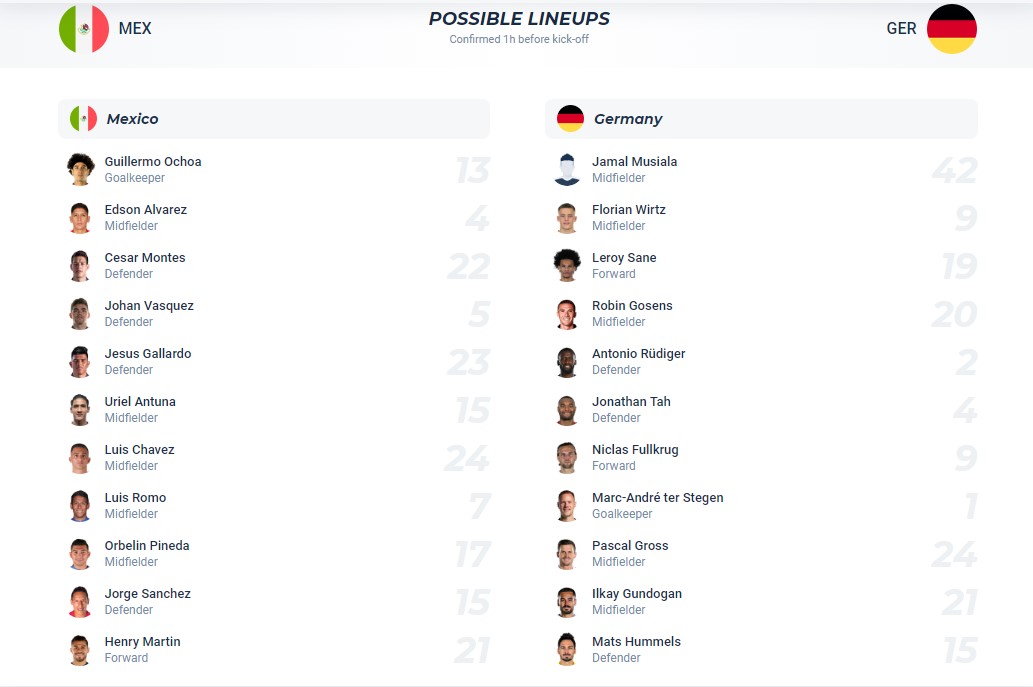
Task: Click the Mexico flag icon in header
Action: (84, 29)
